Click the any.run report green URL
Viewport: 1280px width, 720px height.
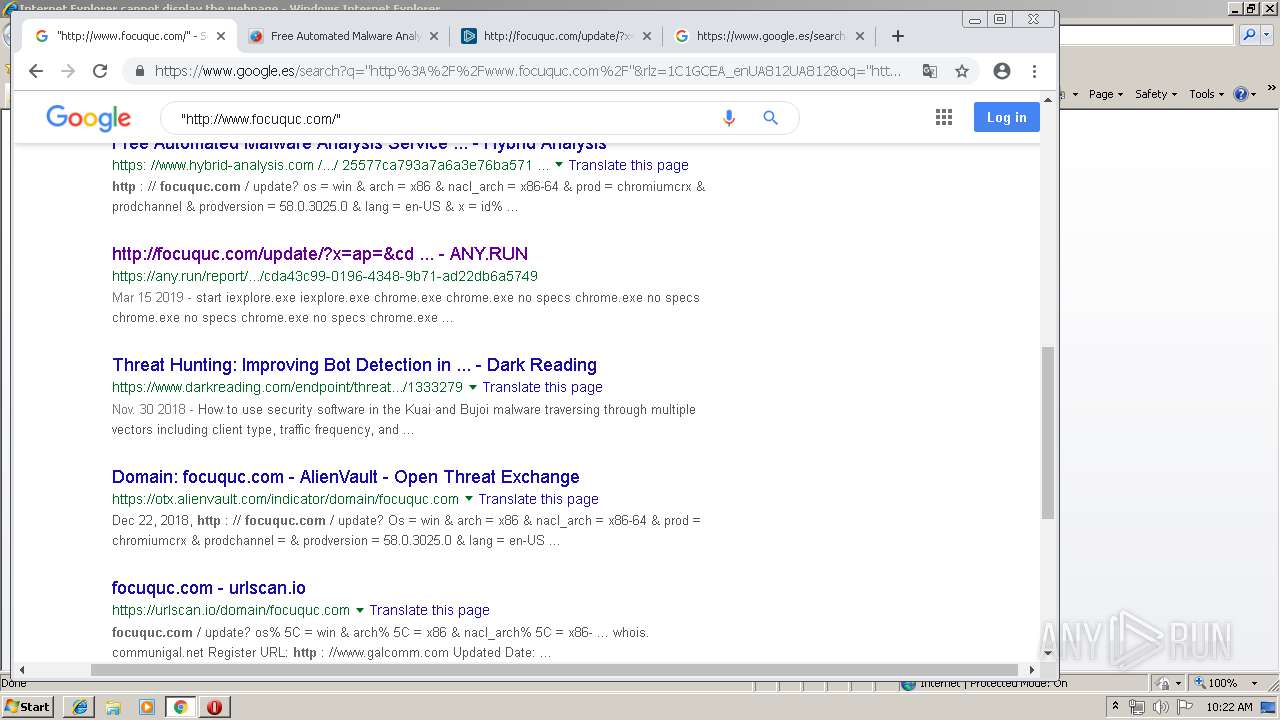pyautogui.click(x=325, y=276)
